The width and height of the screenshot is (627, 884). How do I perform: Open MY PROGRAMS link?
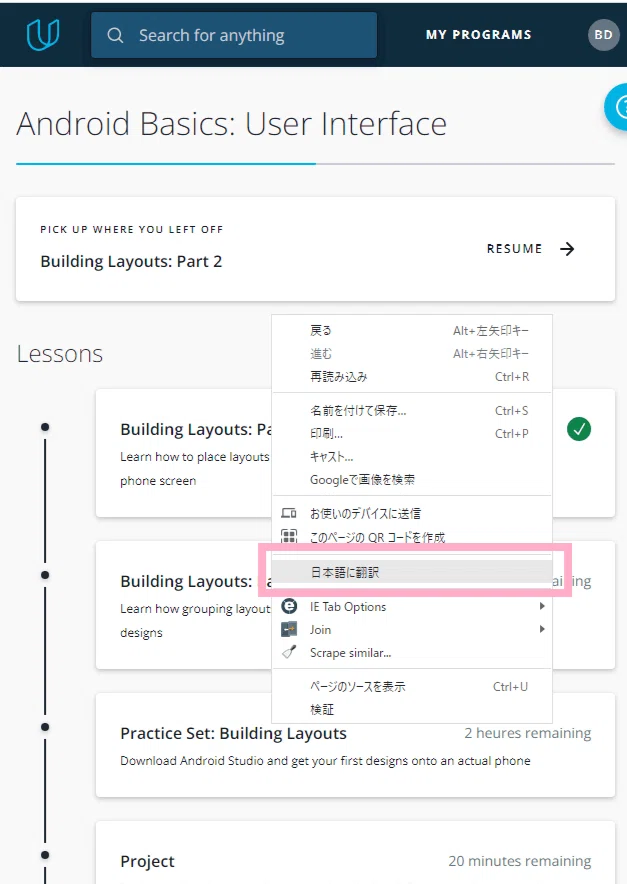coord(479,34)
